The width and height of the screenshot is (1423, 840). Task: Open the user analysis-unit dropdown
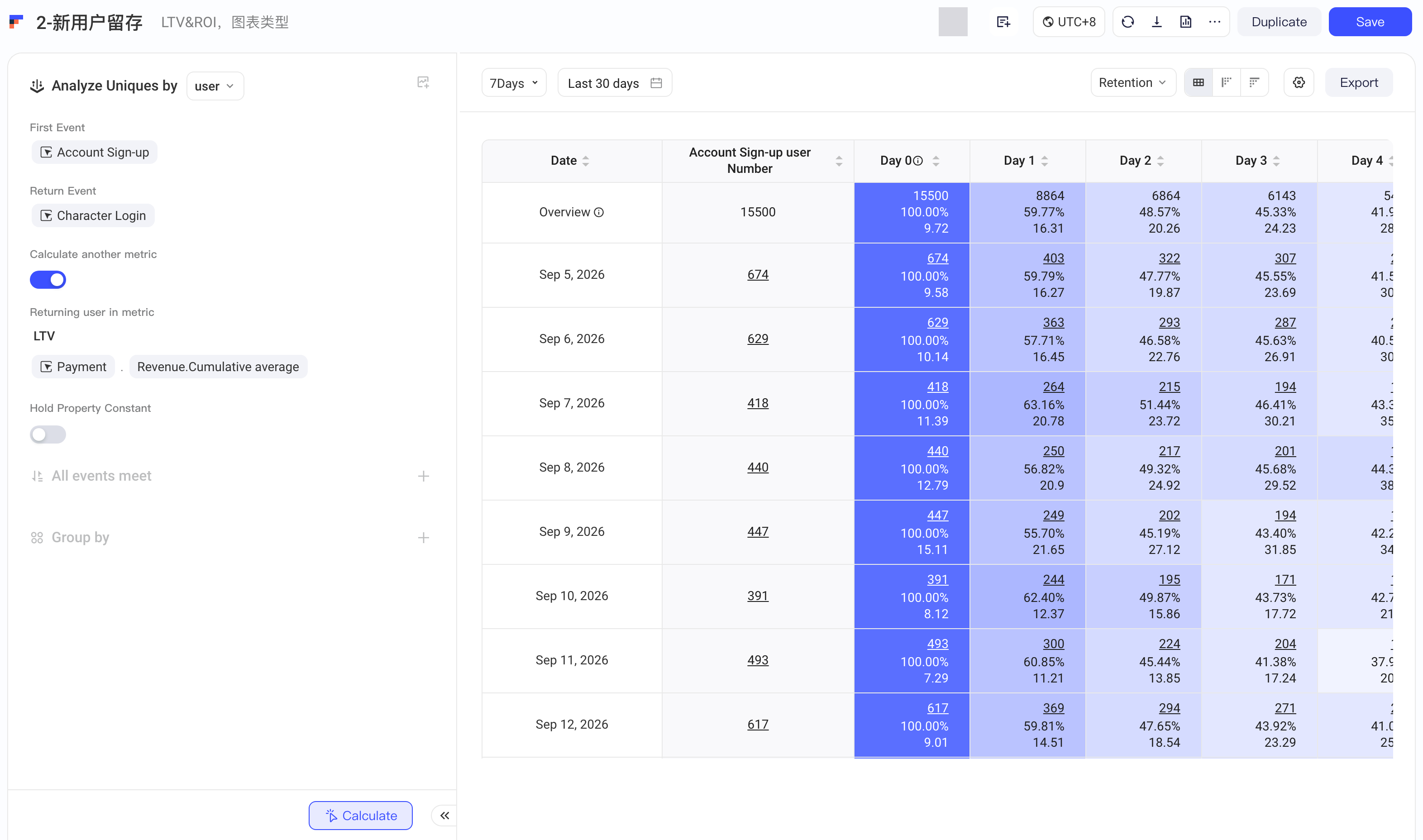[215, 86]
